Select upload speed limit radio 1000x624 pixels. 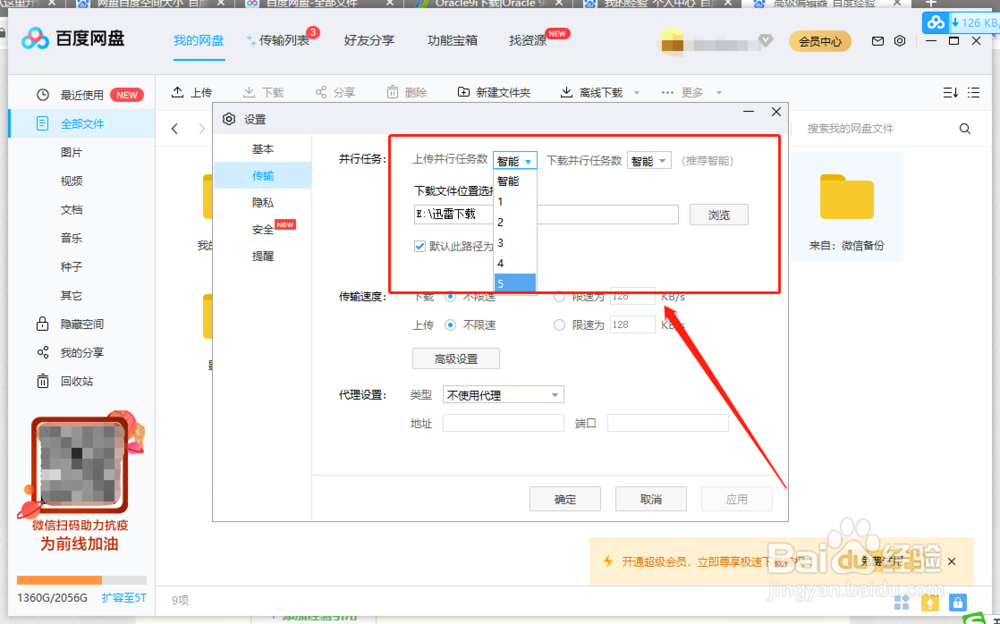pyautogui.click(x=559, y=325)
